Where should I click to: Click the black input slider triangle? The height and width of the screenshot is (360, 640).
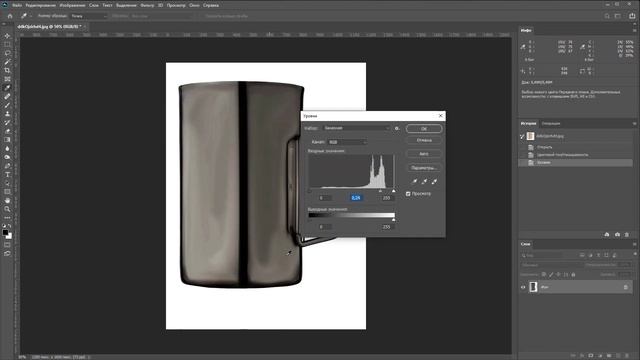[x=309, y=191]
